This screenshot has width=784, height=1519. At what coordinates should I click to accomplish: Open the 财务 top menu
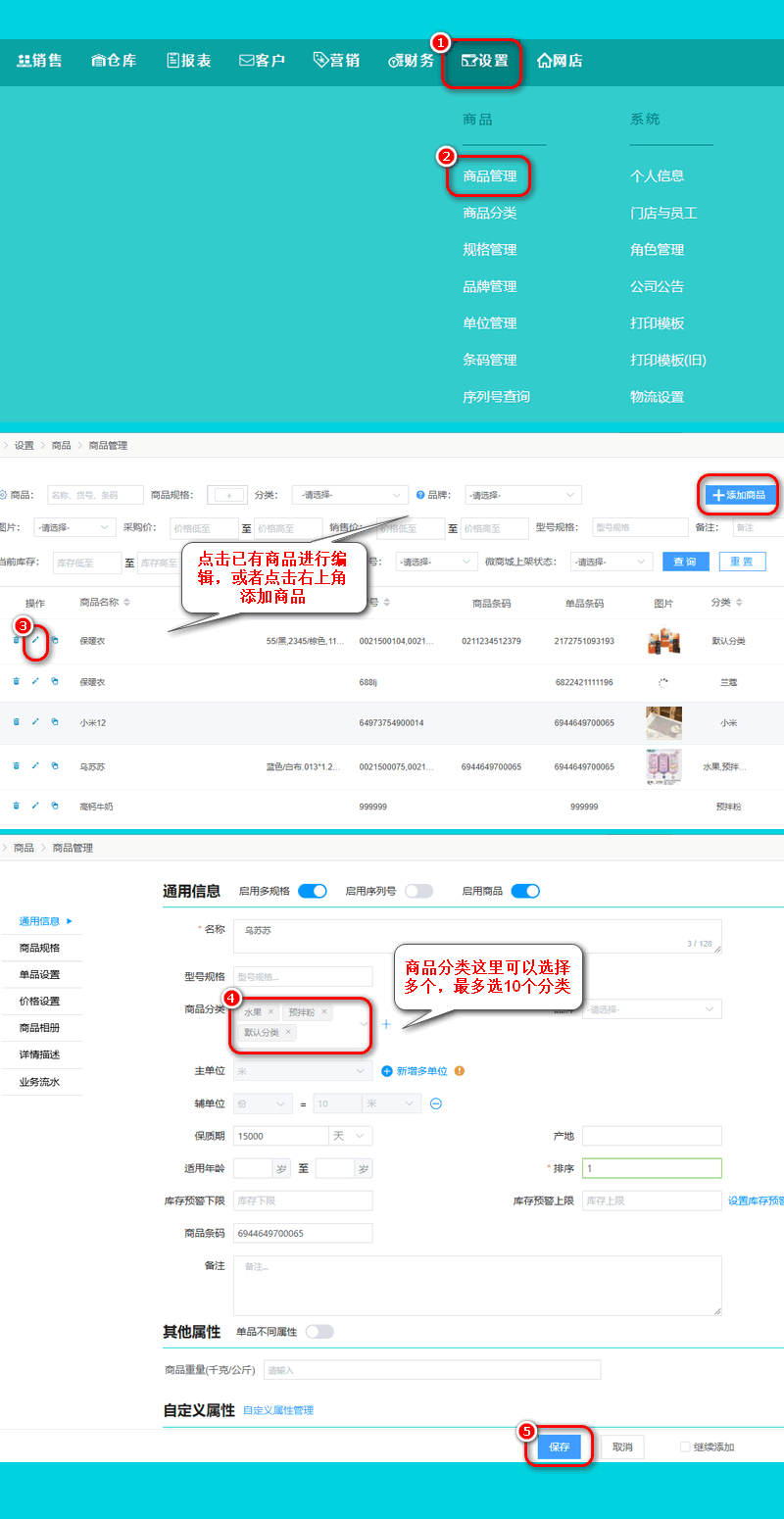tap(412, 61)
